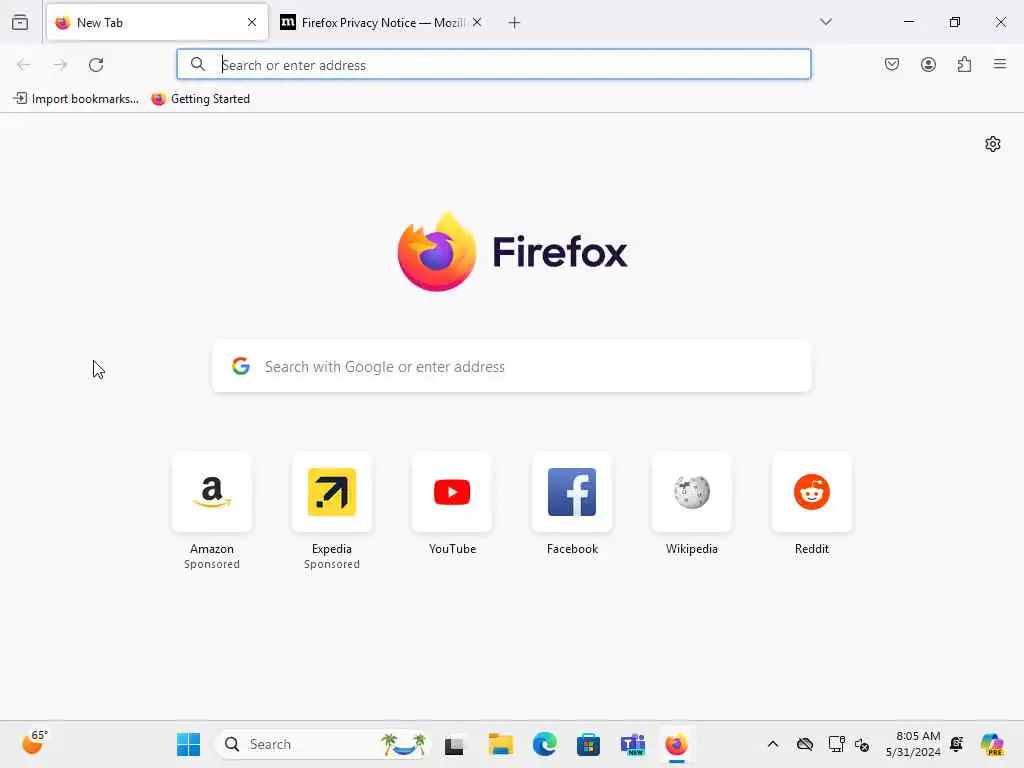Open Task View from taskbar

tap(455, 744)
